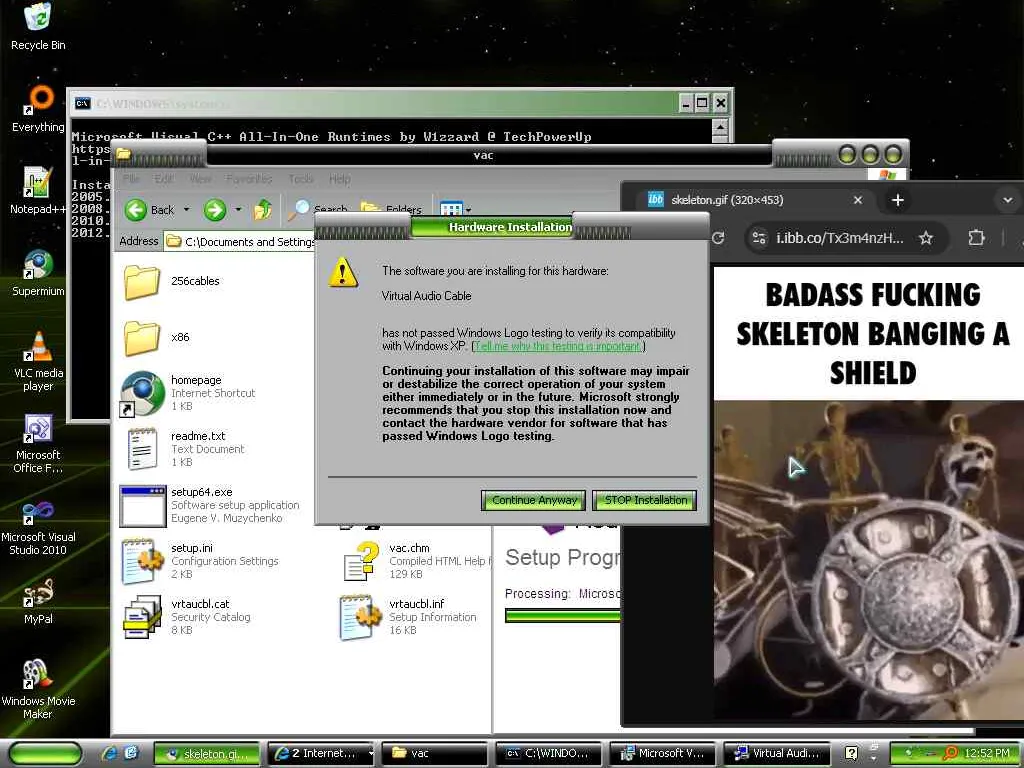
Task: Switch to vac taskbar button
Action: coord(435,753)
